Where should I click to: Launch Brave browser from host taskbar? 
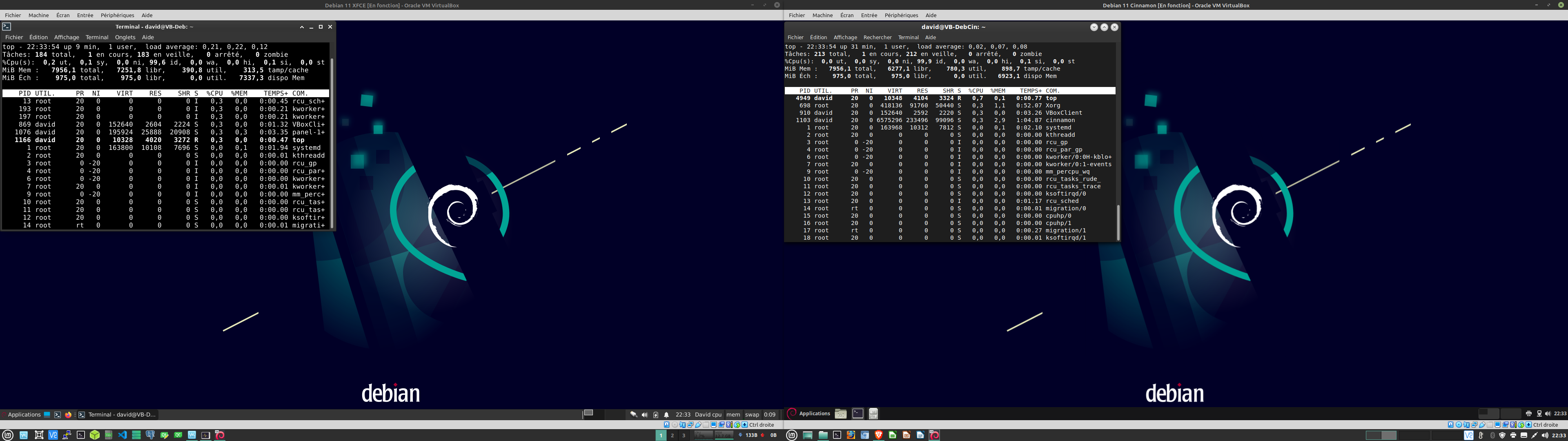pyautogui.click(x=878, y=435)
